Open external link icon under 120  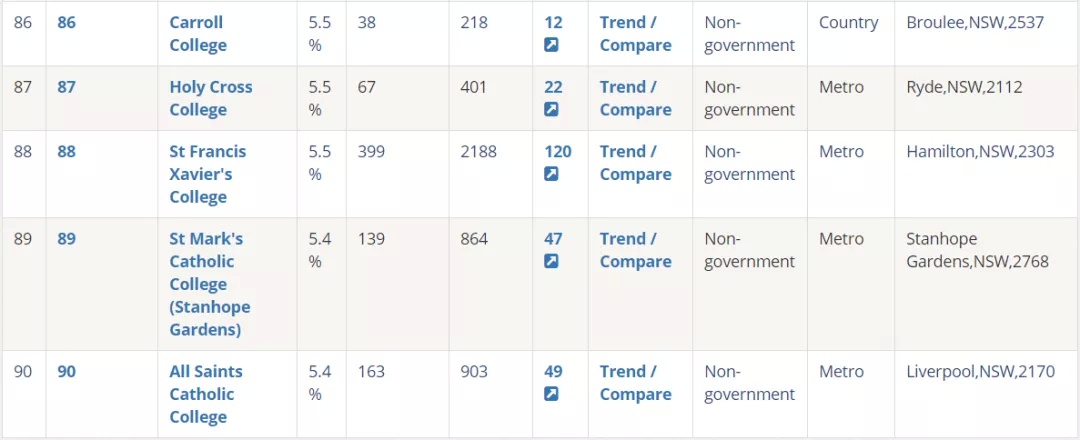pyautogui.click(x=551, y=174)
